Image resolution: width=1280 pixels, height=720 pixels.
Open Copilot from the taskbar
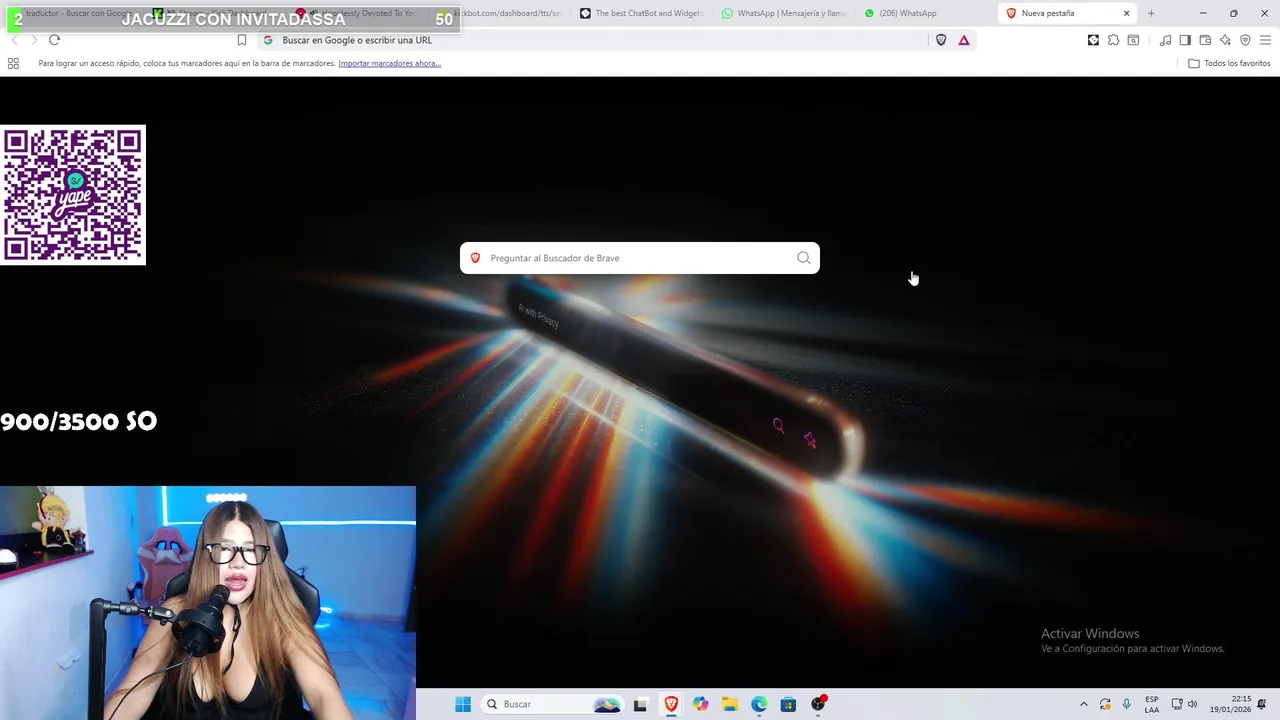coord(701,704)
